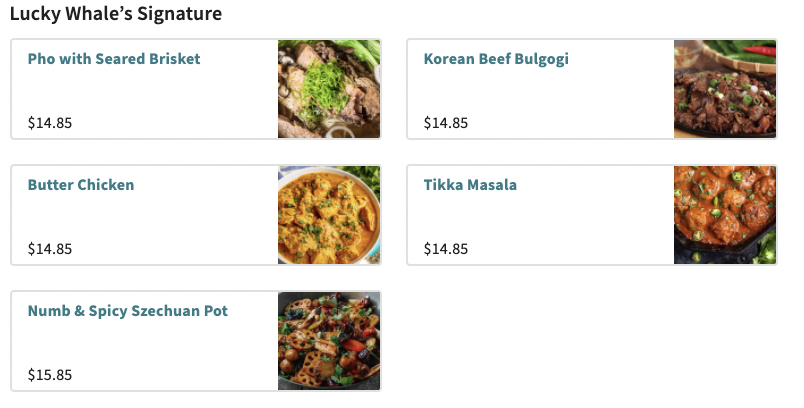Open the Pho with Seared Brisket title

(114, 59)
